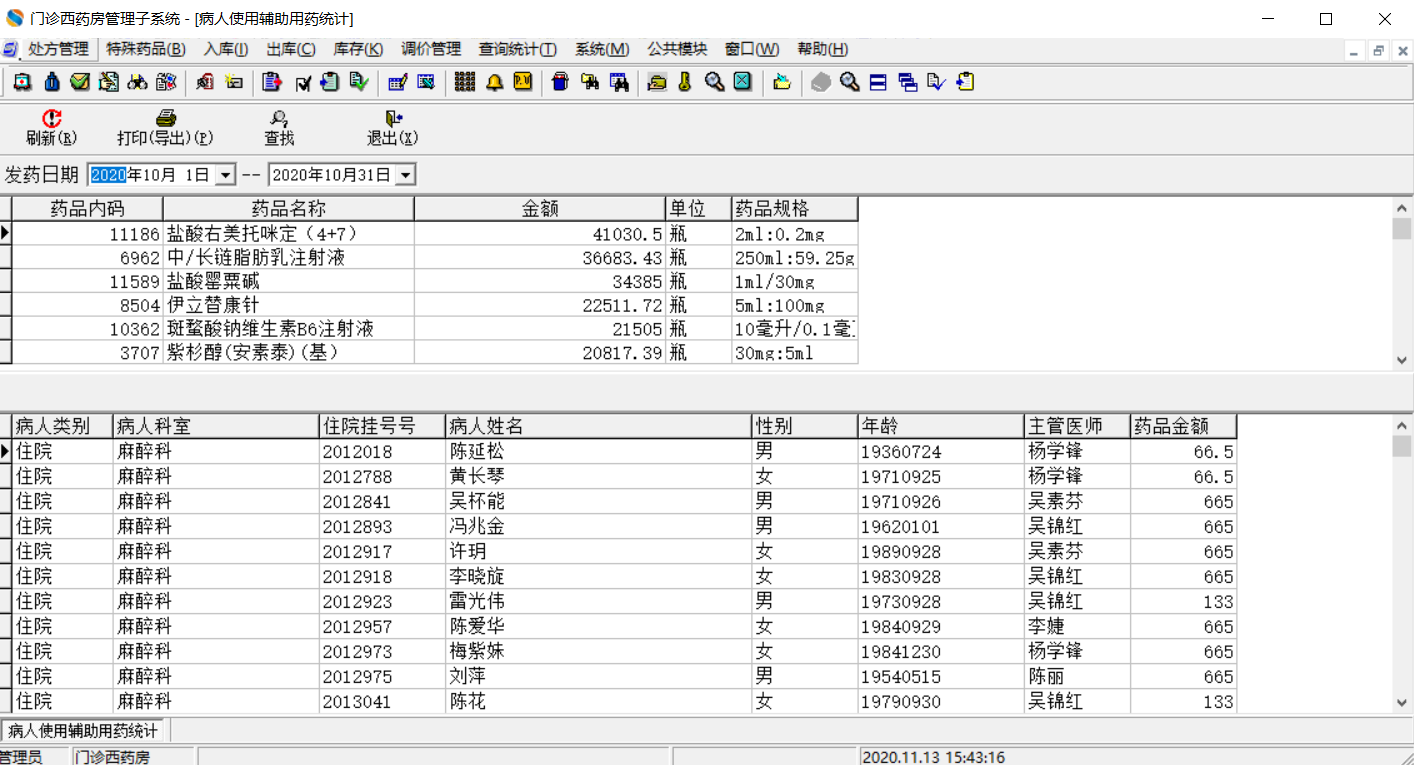1414x765 pixels.
Task: Open the 查询统计(T) menu
Action: point(518,49)
